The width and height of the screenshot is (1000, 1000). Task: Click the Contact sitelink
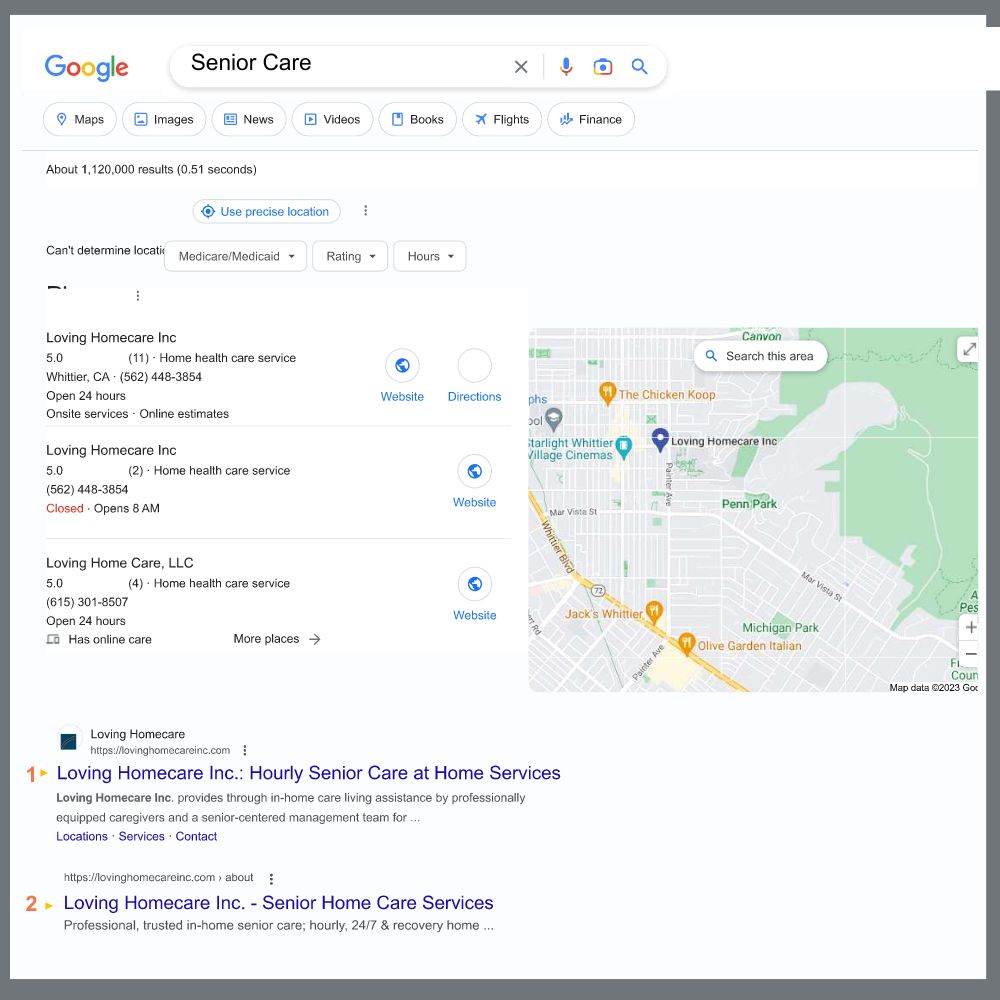coord(196,836)
